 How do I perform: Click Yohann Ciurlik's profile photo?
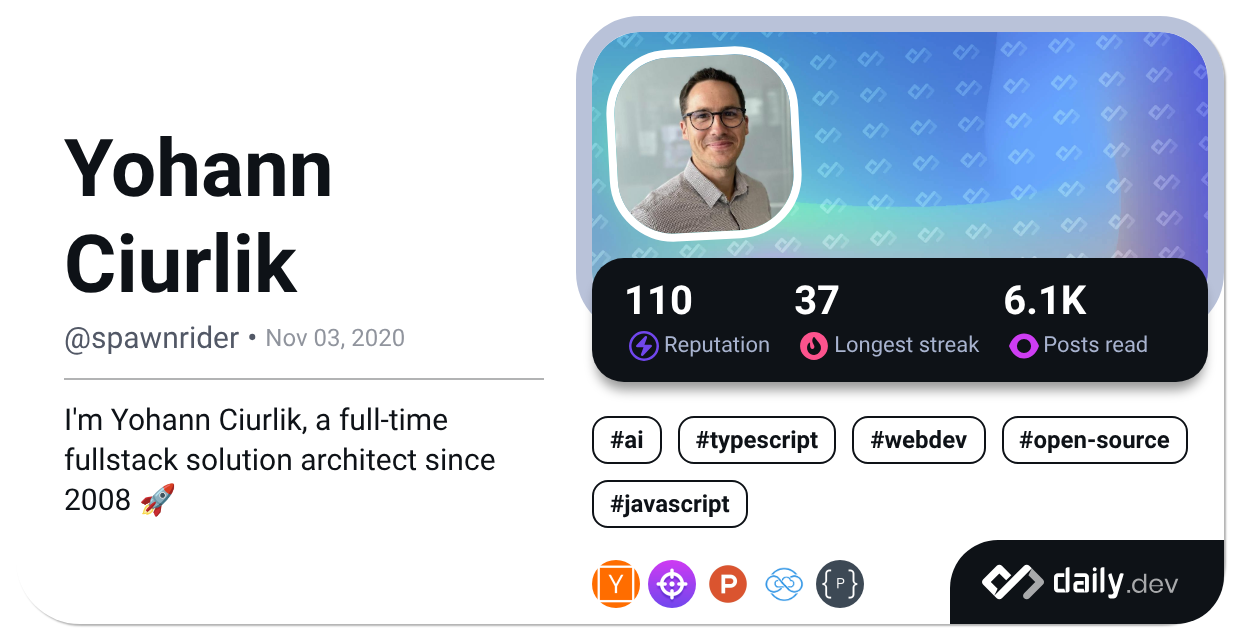click(x=705, y=144)
